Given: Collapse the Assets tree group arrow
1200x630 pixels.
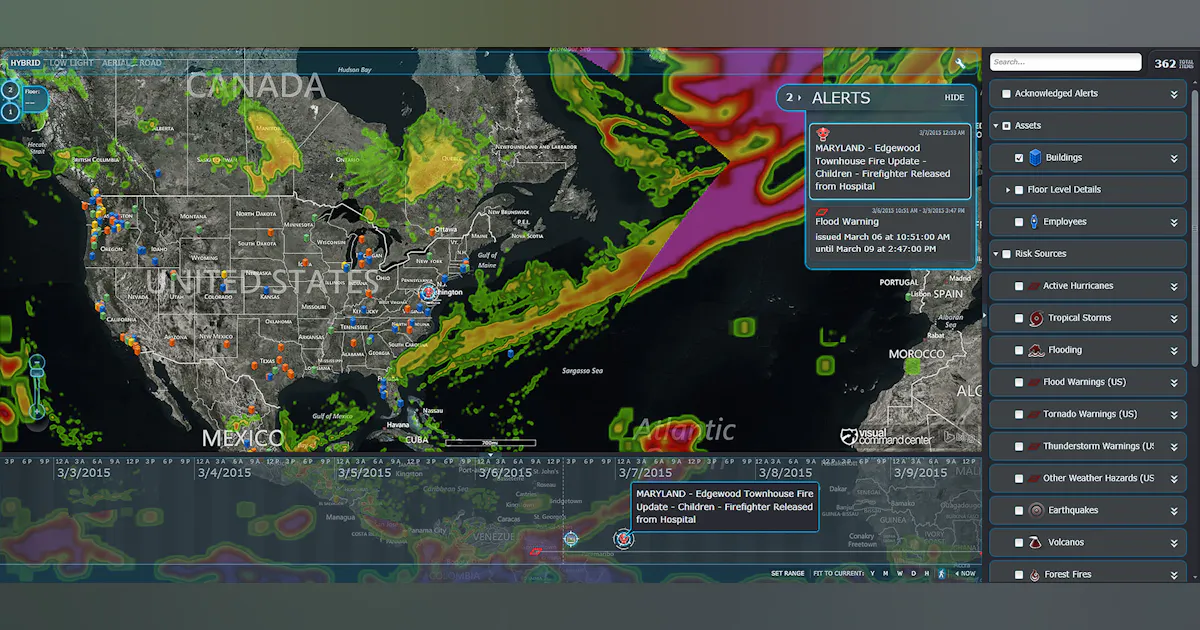Looking at the screenshot, I should coord(995,125).
